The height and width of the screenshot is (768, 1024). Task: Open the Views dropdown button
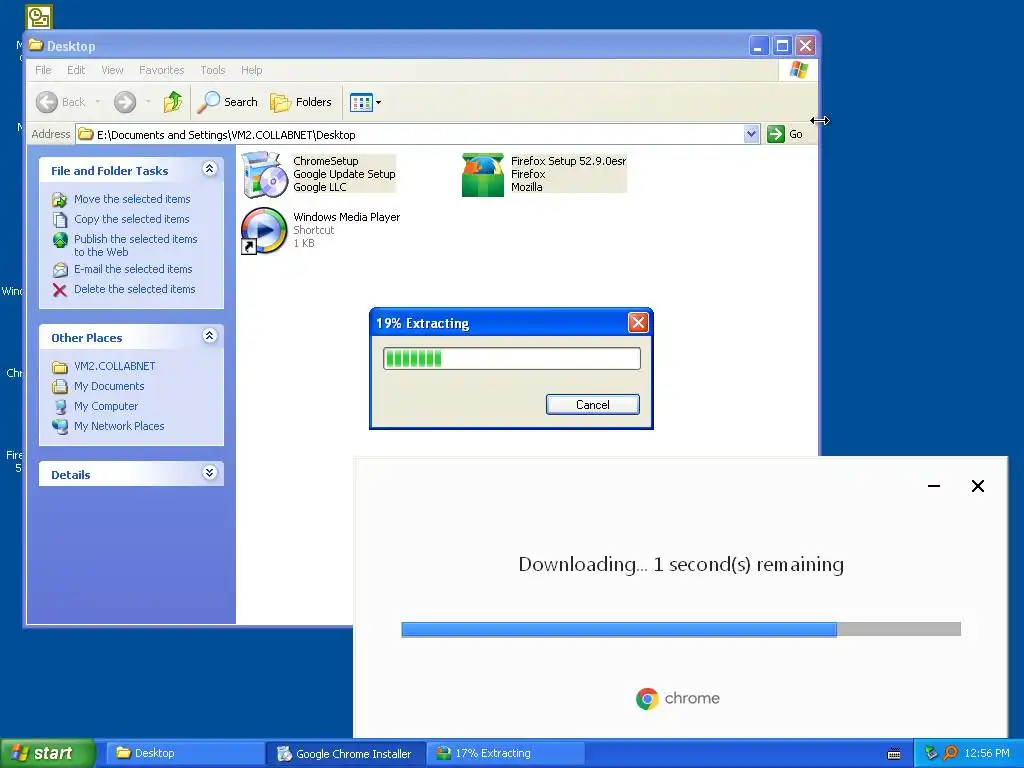click(365, 102)
